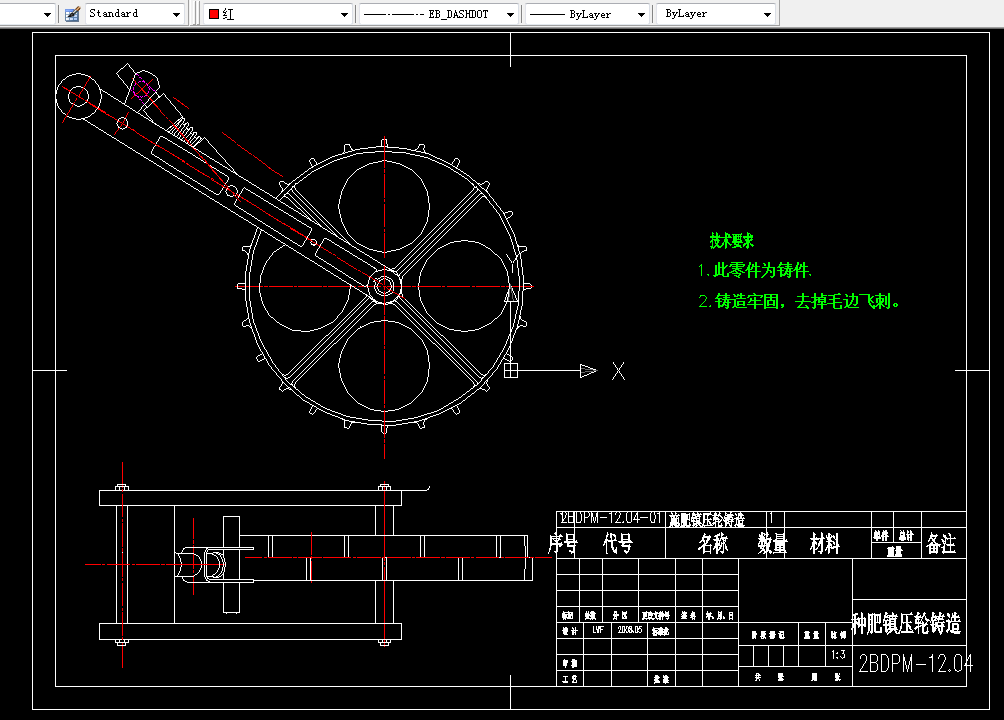Select the upper circular cutout in the wheel

[384, 206]
